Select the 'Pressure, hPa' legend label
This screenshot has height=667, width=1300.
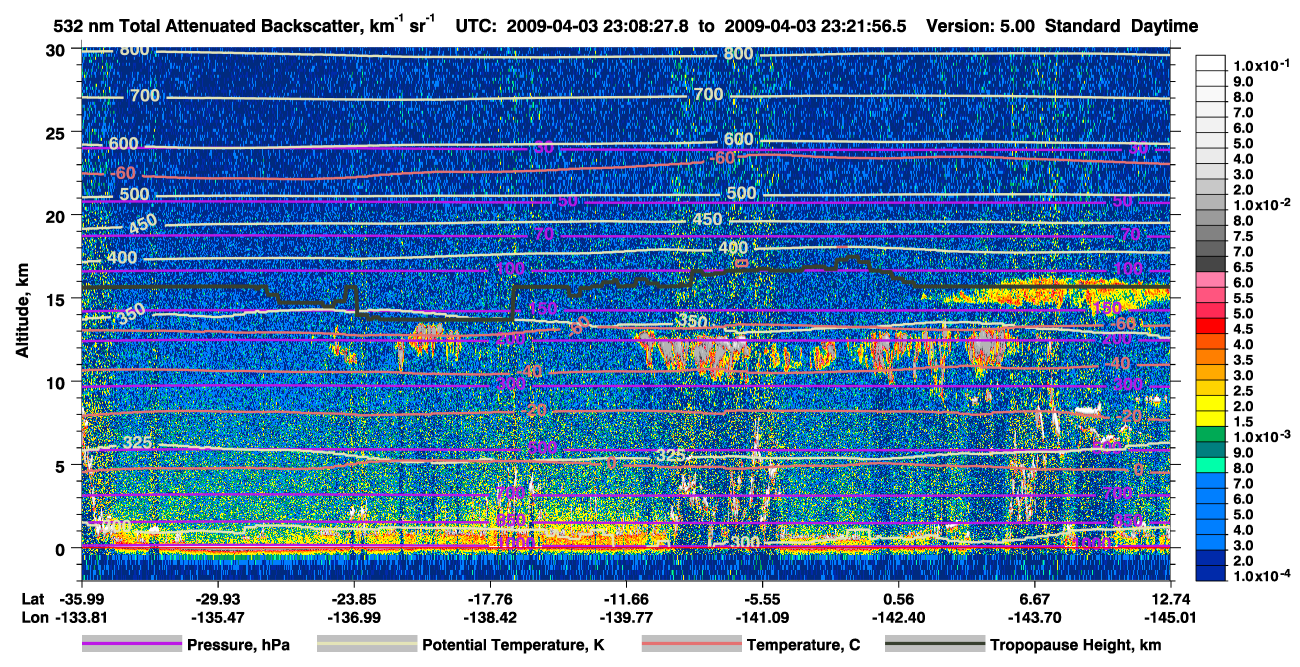239,645
